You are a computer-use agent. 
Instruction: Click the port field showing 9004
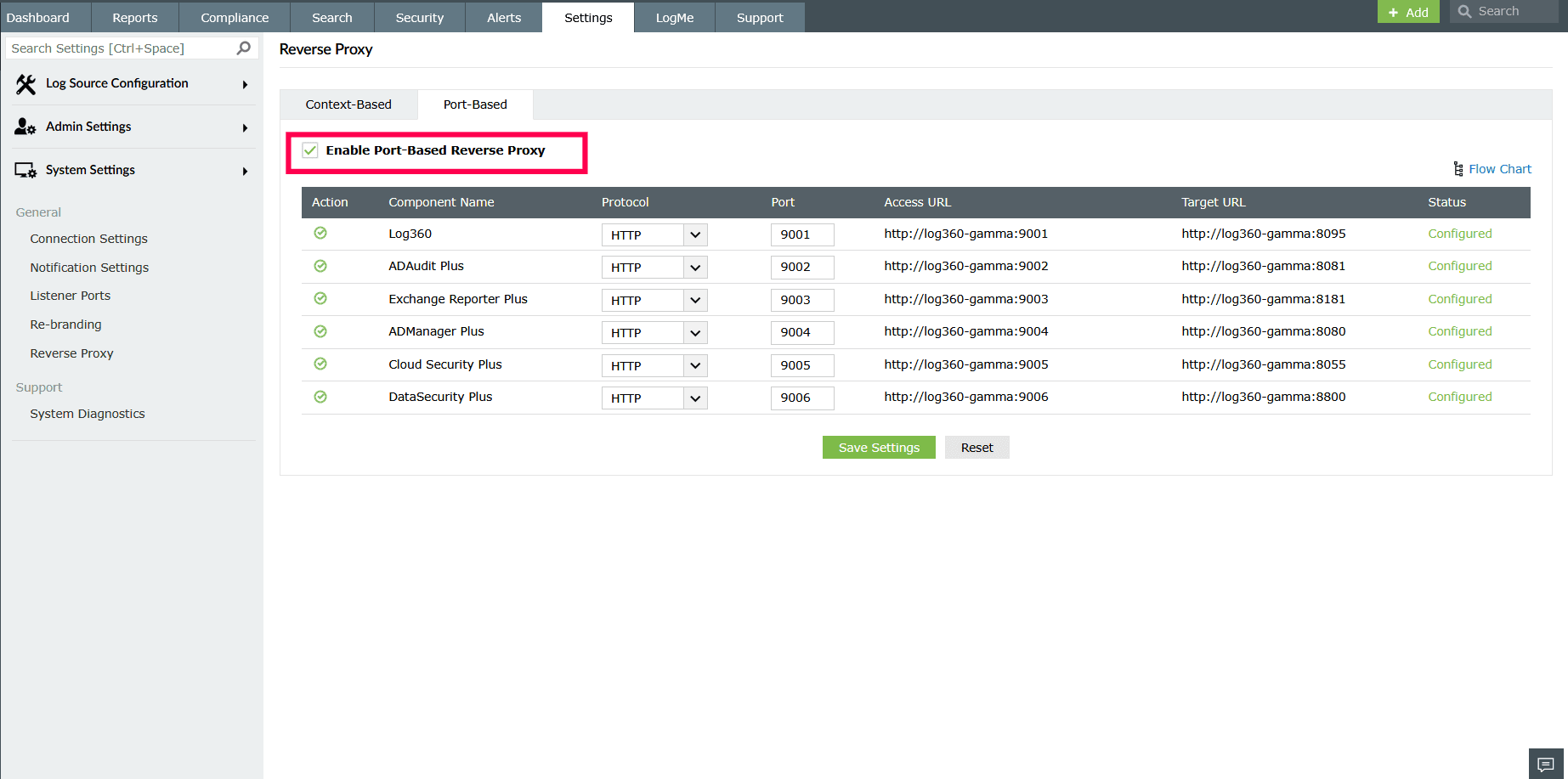click(802, 333)
